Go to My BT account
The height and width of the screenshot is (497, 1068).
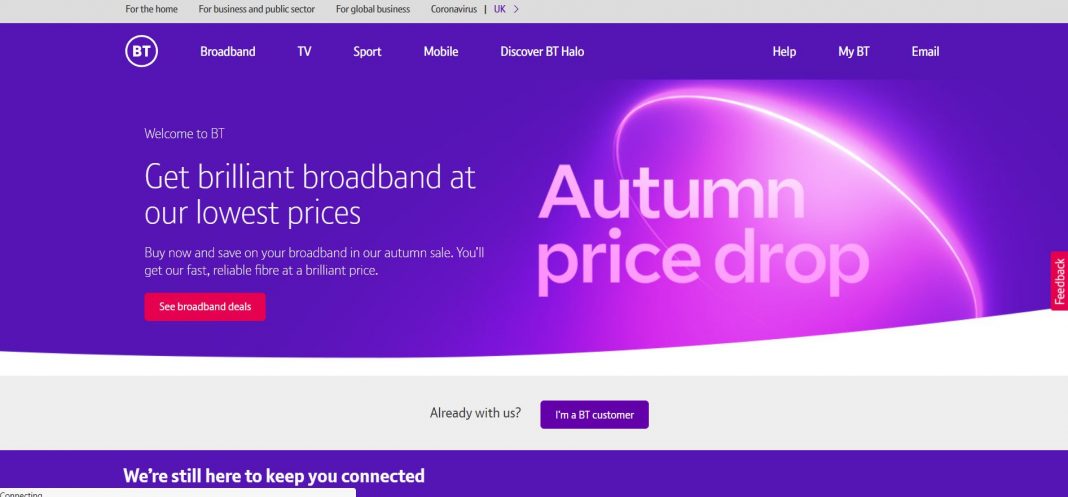pos(854,52)
